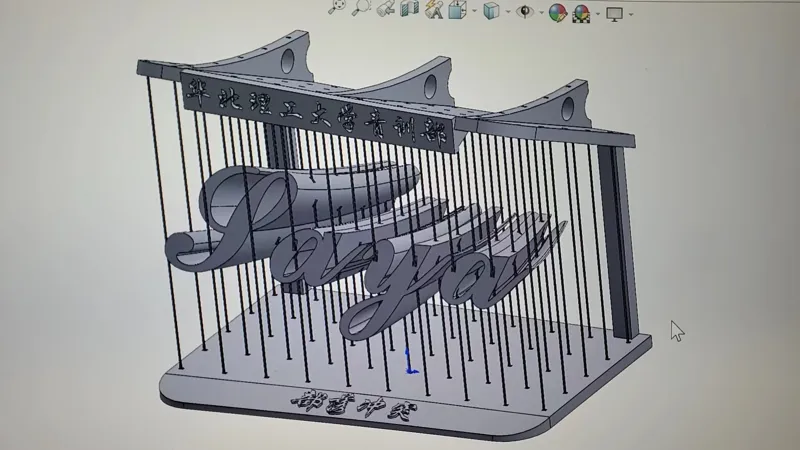
Task: Select the Zoom to Area magnifier tool
Action: [x=361, y=7]
